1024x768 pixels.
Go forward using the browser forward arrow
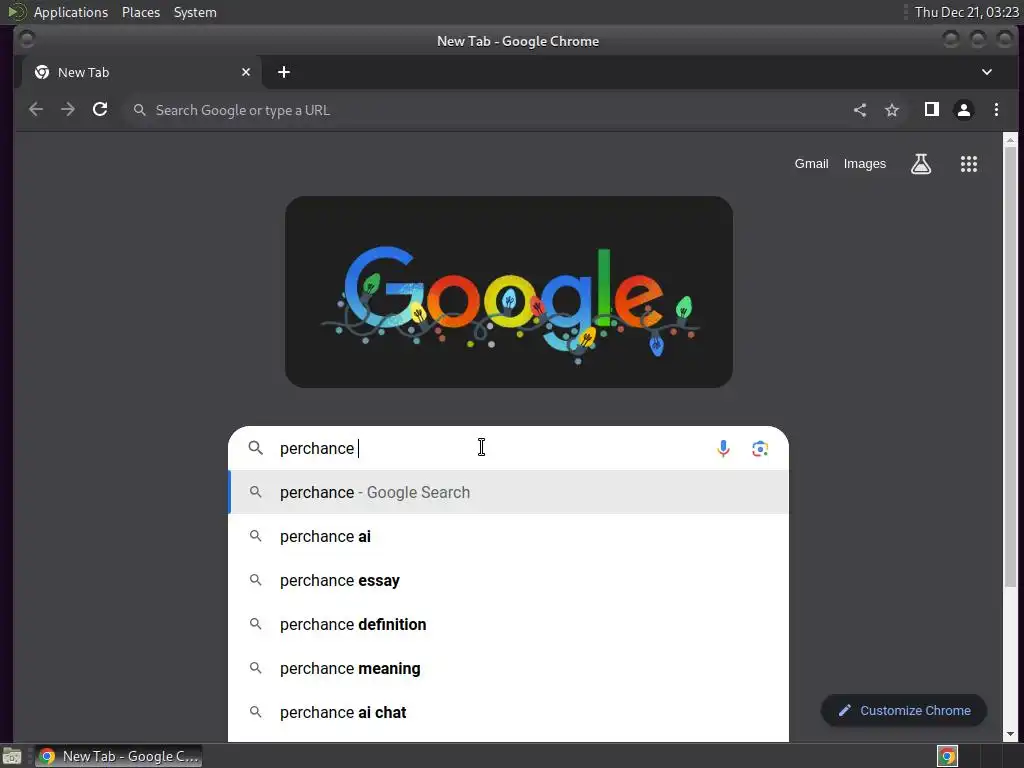68,110
